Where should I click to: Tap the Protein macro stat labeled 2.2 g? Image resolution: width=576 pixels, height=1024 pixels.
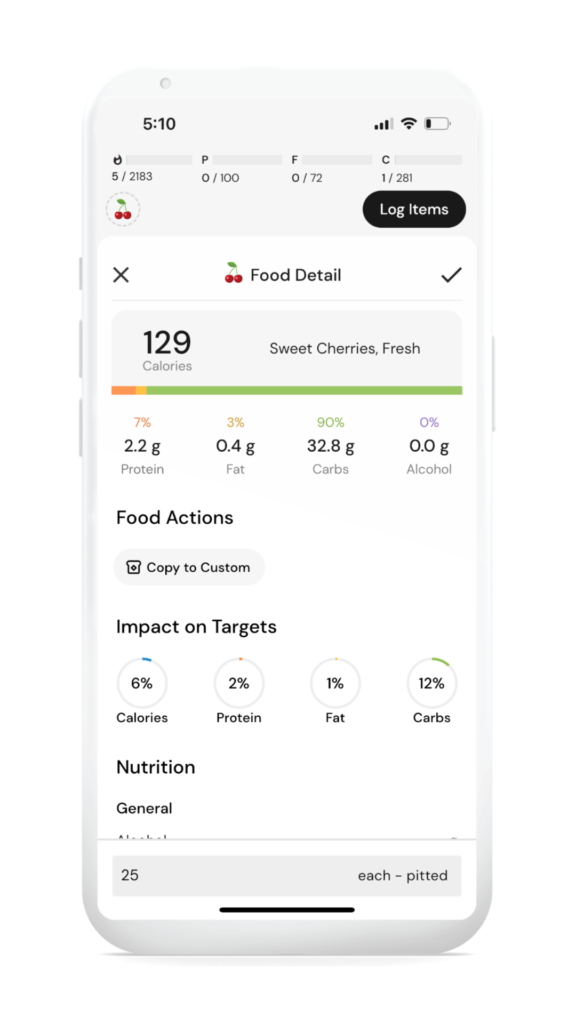(x=142, y=445)
